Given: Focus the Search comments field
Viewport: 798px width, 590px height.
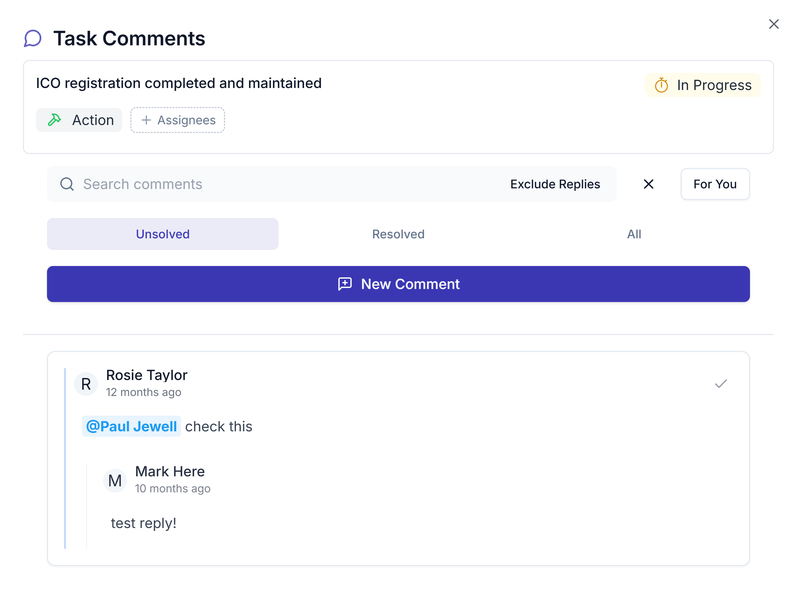Looking at the screenshot, I should (x=332, y=184).
